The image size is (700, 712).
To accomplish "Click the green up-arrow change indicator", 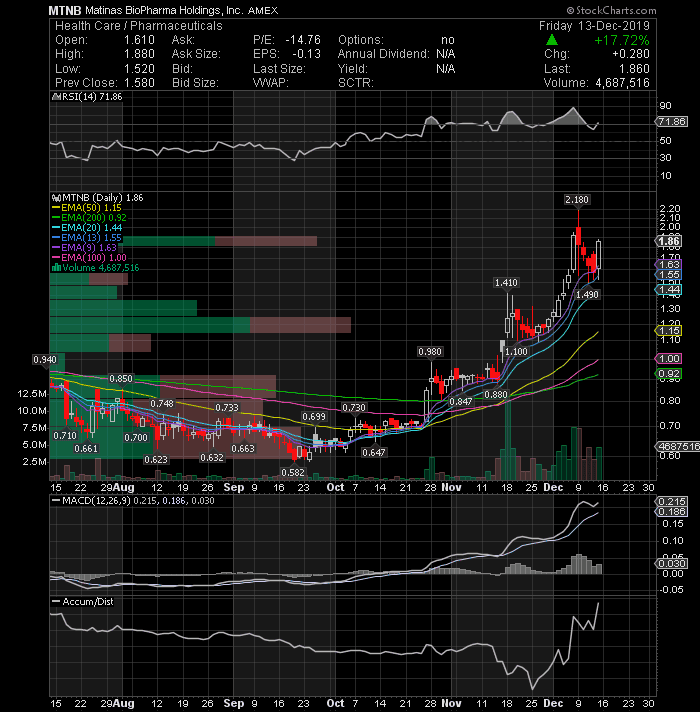I will tap(552, 40).
